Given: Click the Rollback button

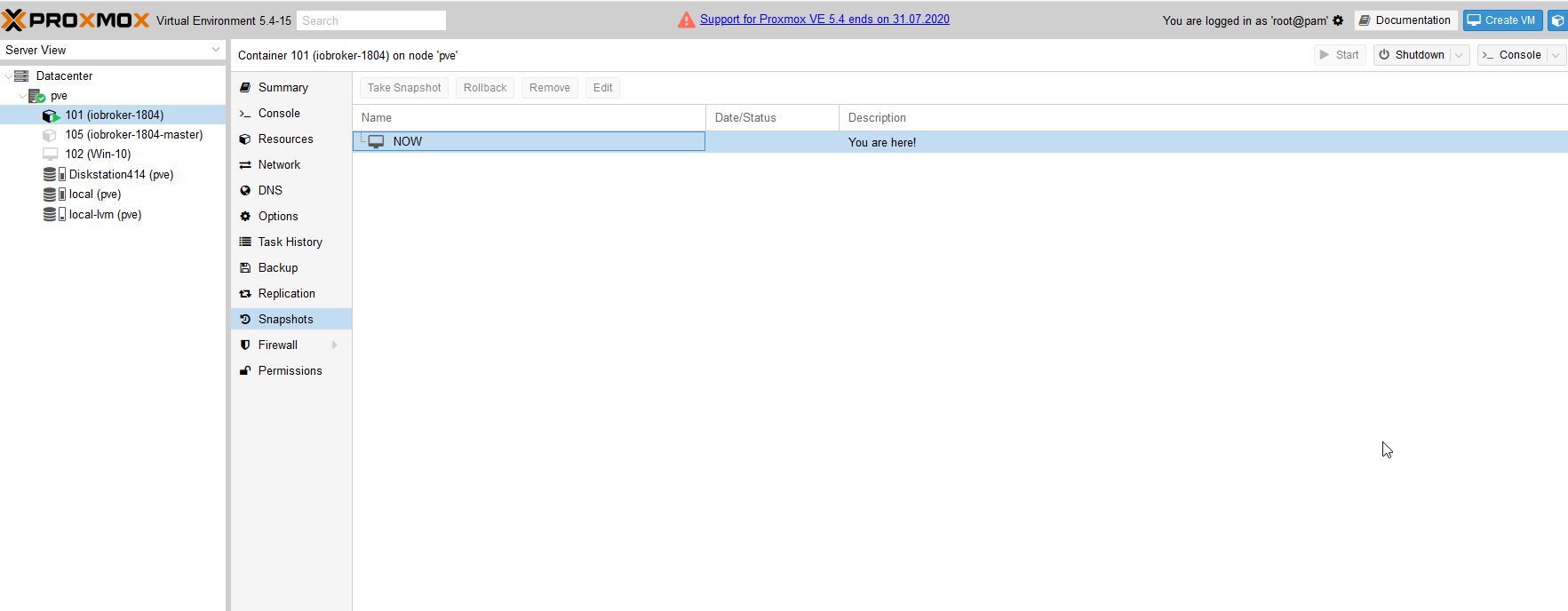Looking at the screenshot, I should tap(485, 88).
